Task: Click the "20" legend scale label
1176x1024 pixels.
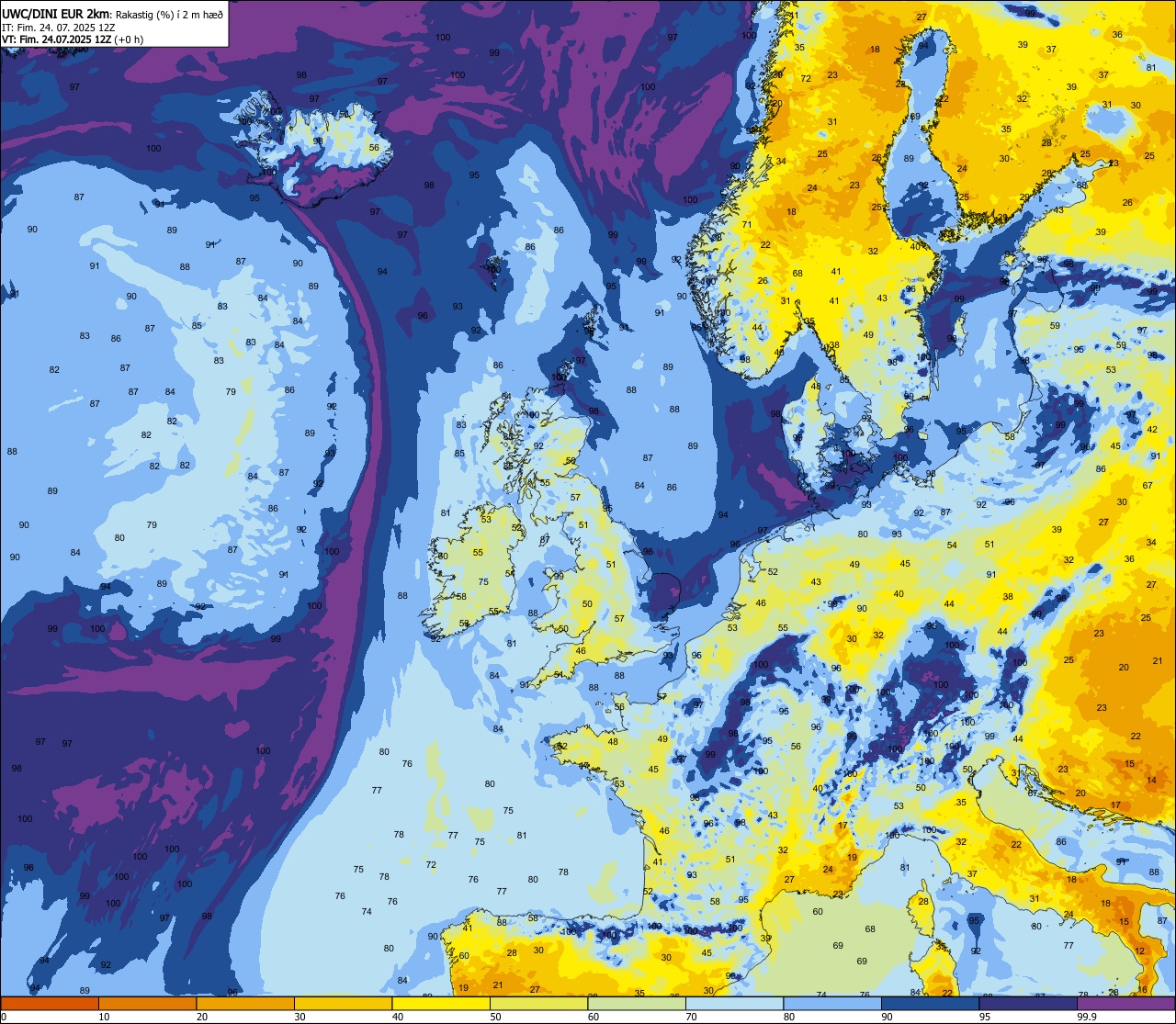Action: pyautogui.click(x=202, y=1017)
